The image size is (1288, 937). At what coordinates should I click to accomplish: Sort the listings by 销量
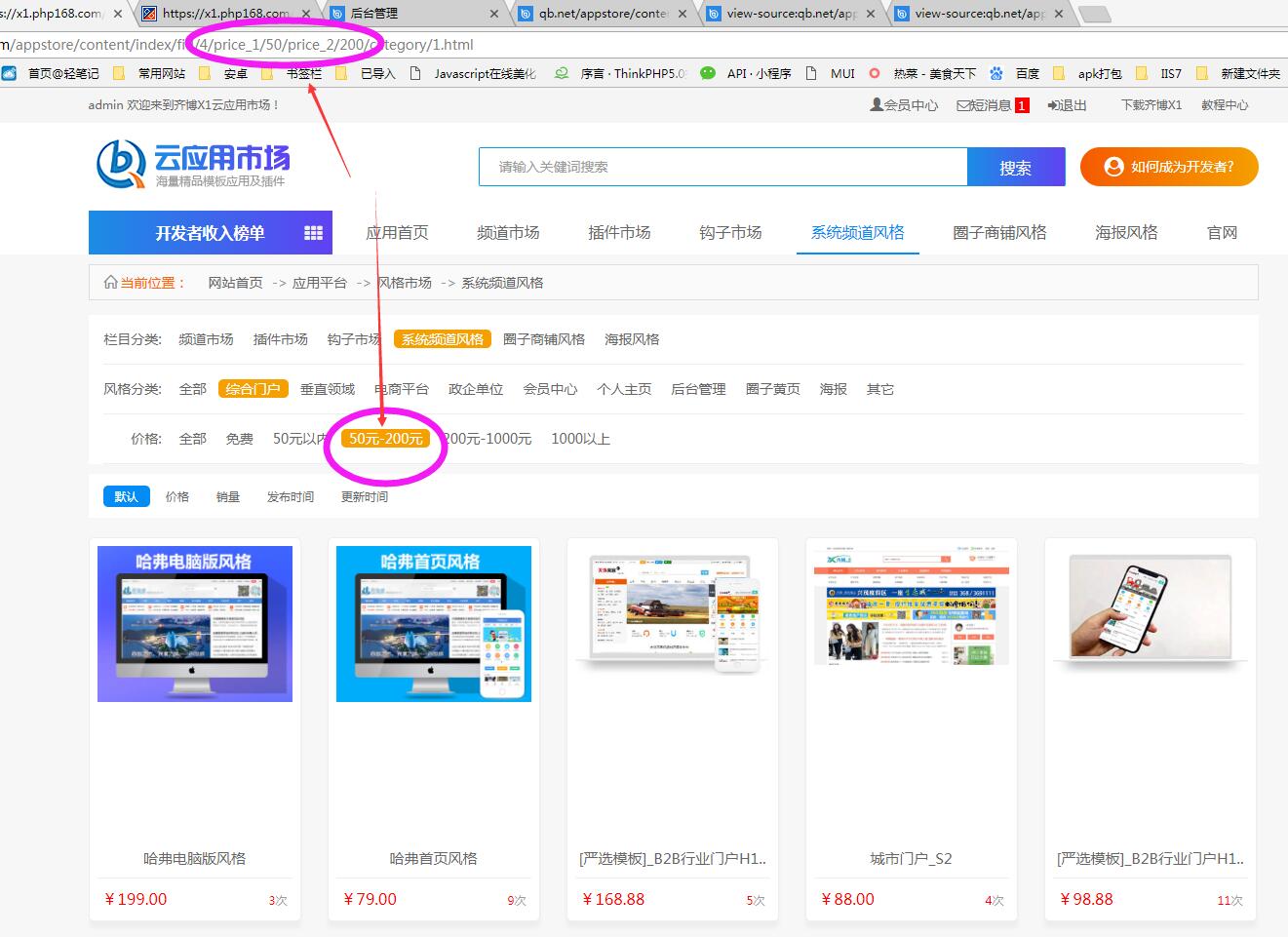228,497
